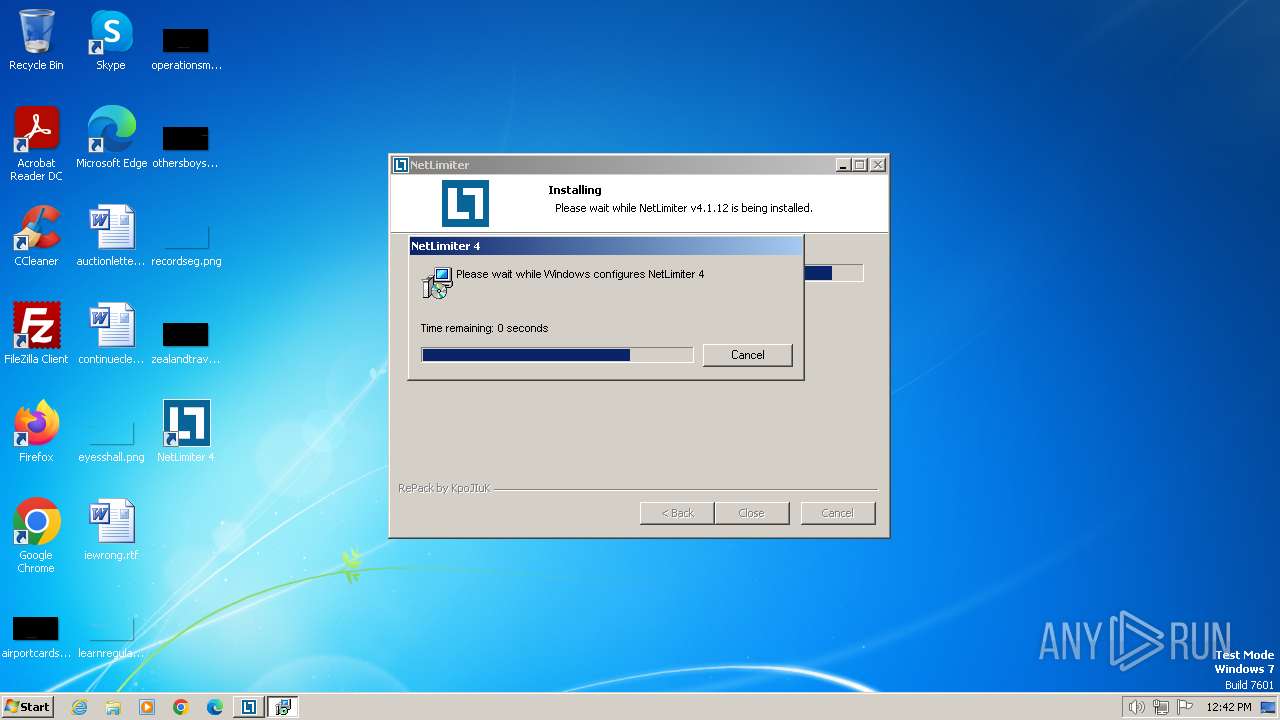Click the Windows Start button
The width and height of the screenshot is (1280, 720).
[x=27, y=707]
